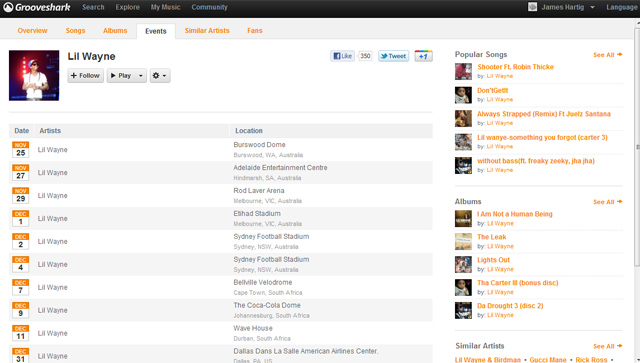
Task: Open the Explore menu item
Action: [x=127, y=7]
